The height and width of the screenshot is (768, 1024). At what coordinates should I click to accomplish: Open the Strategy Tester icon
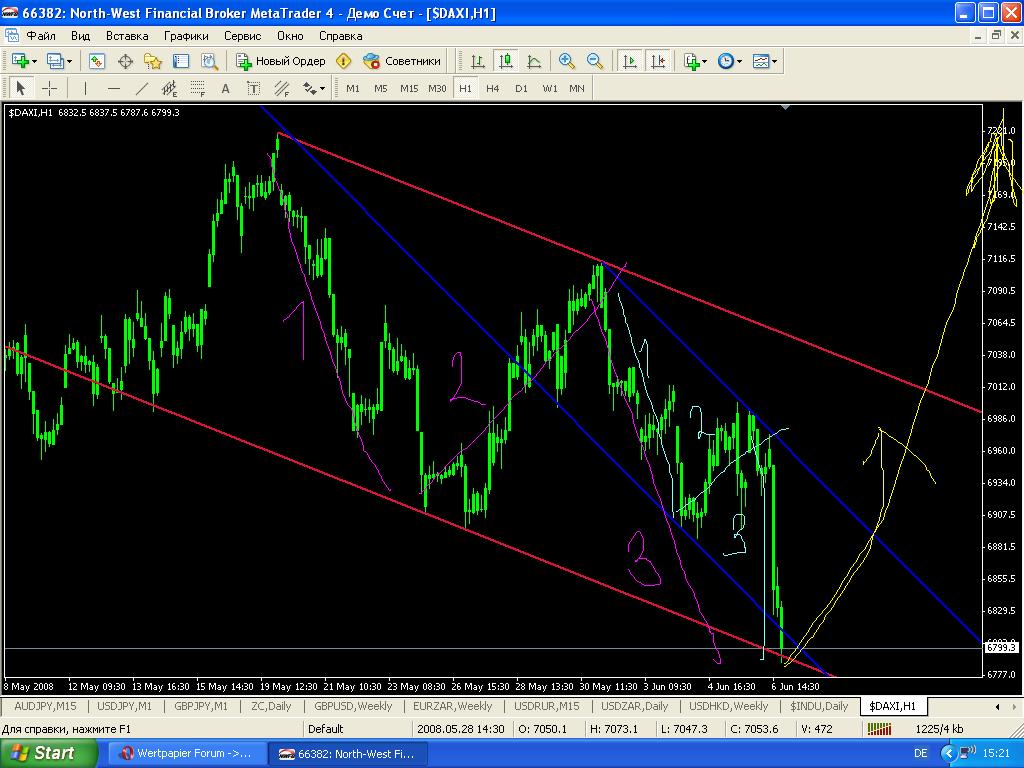[209, 61]
